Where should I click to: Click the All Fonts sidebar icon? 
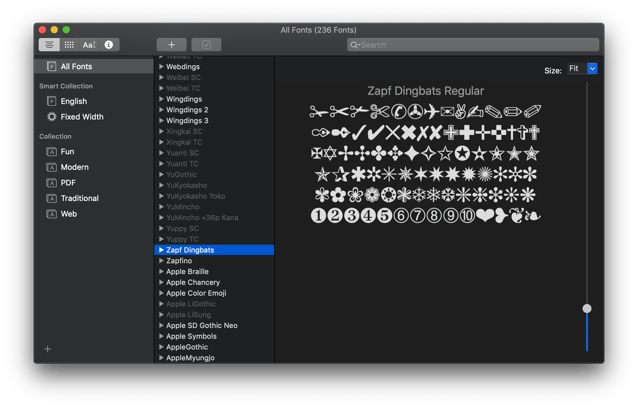(x=51, y=66)
